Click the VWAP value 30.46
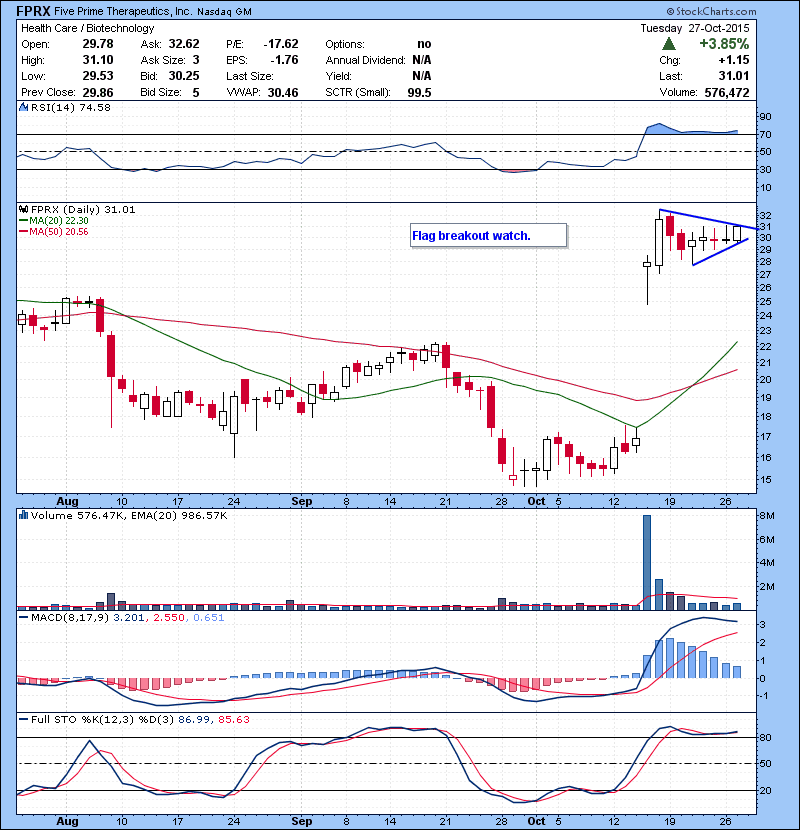 click(x=283, y=92)
